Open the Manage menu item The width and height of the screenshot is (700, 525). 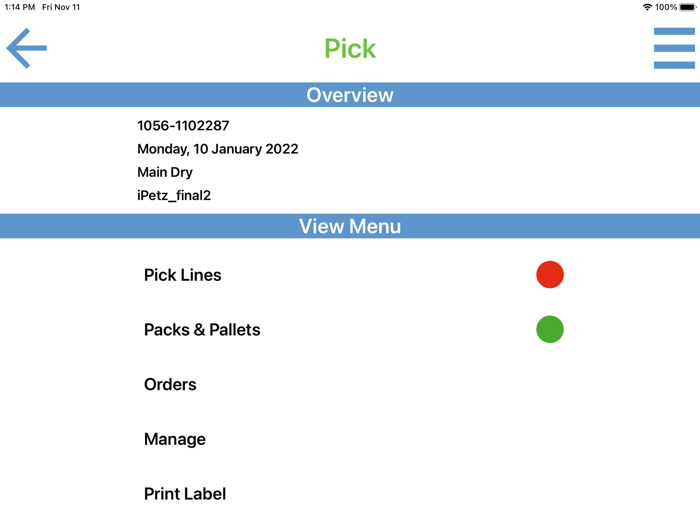tap(175, 439)
